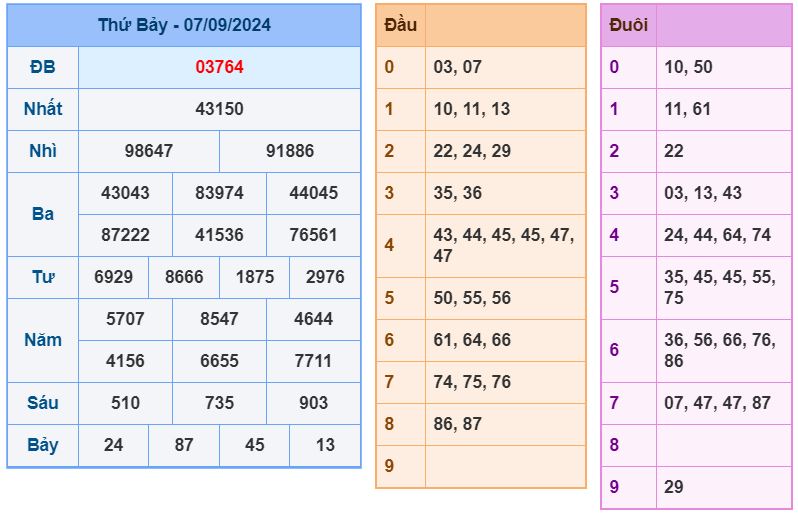
Task: Click the special prize number 03764
Action: [x=219, y=67]
